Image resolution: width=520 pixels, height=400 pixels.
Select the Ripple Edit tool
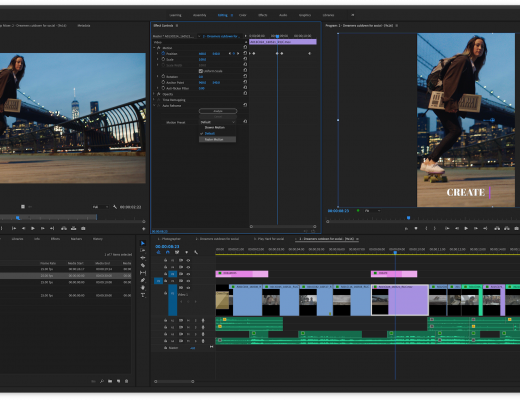(143, 258)
